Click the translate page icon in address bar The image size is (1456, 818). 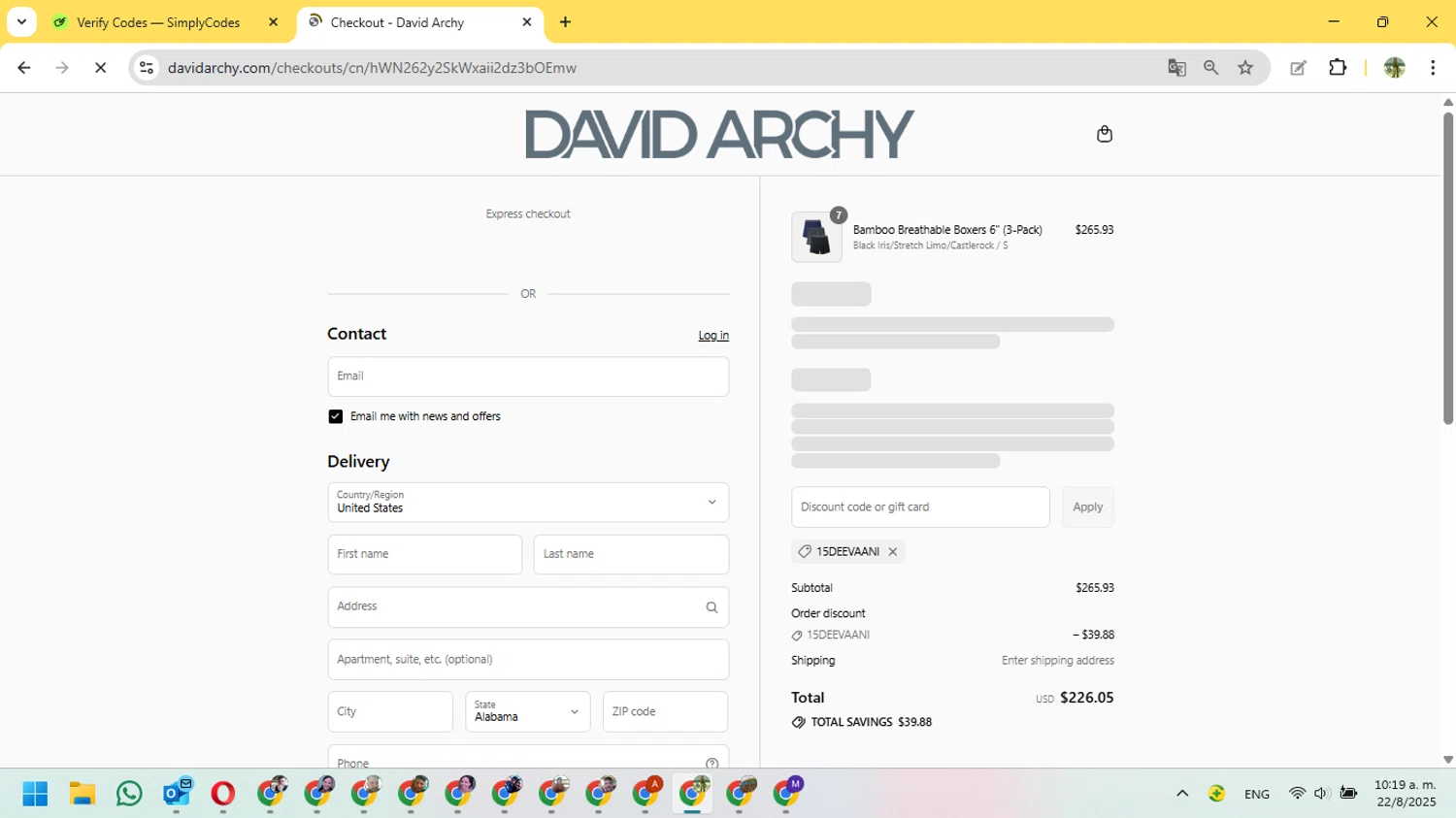(1176, 68)
